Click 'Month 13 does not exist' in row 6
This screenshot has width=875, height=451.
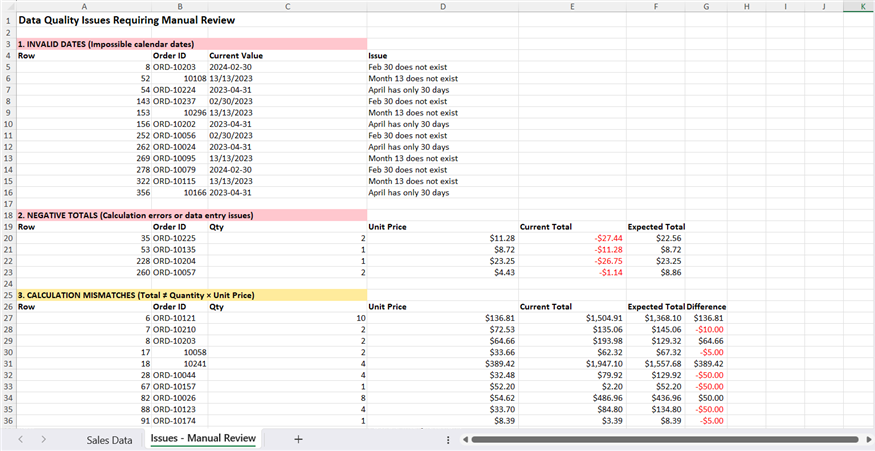413,79
